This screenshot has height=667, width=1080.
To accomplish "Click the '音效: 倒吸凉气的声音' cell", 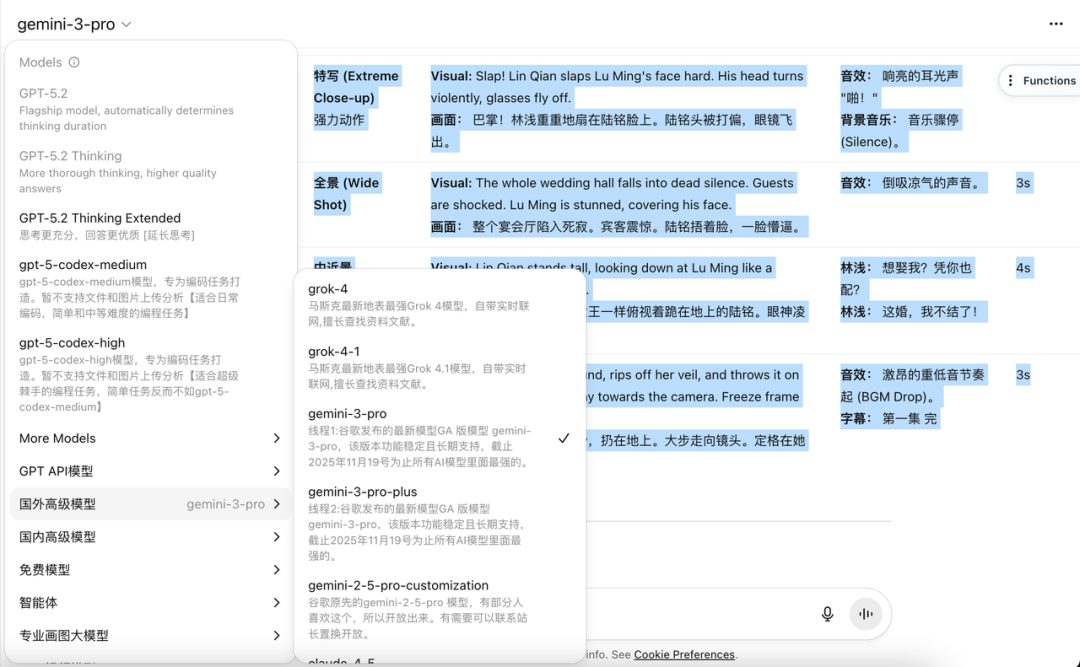I will coord(911,183).
